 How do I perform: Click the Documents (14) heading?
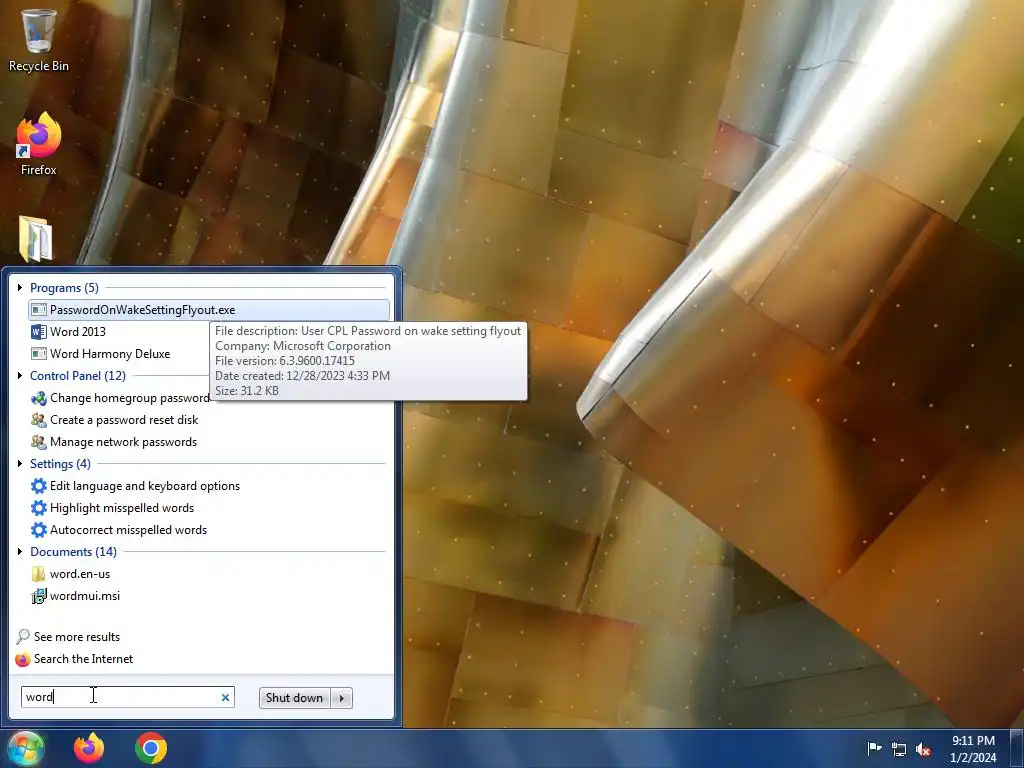[73, 552]
